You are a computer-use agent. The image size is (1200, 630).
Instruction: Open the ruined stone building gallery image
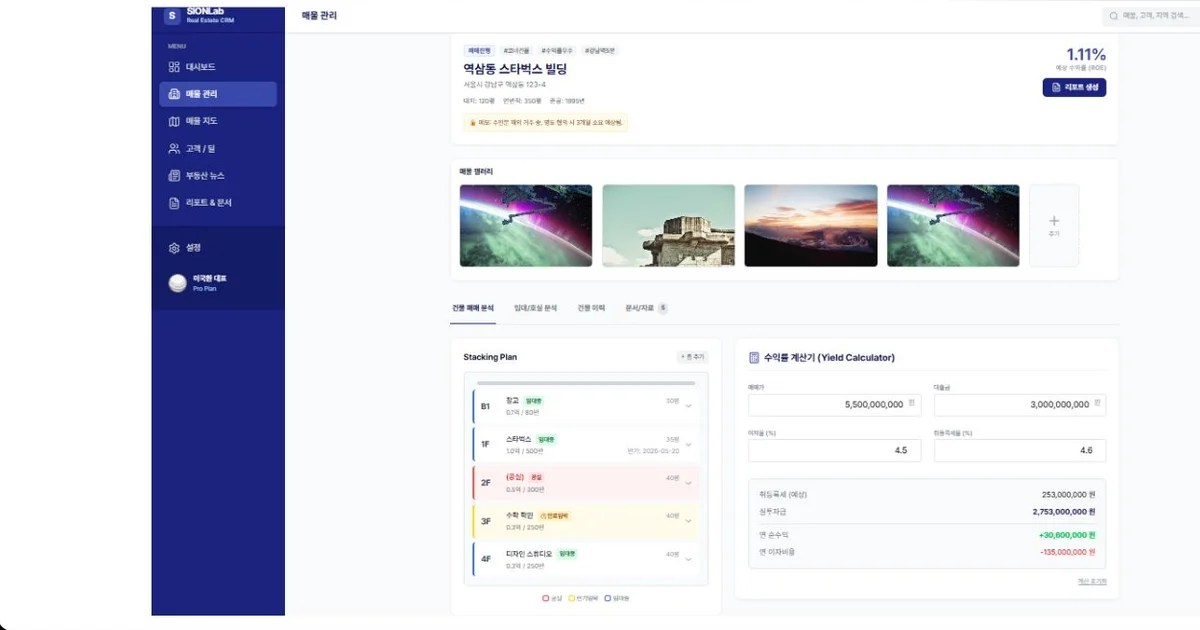click(667, 225)
